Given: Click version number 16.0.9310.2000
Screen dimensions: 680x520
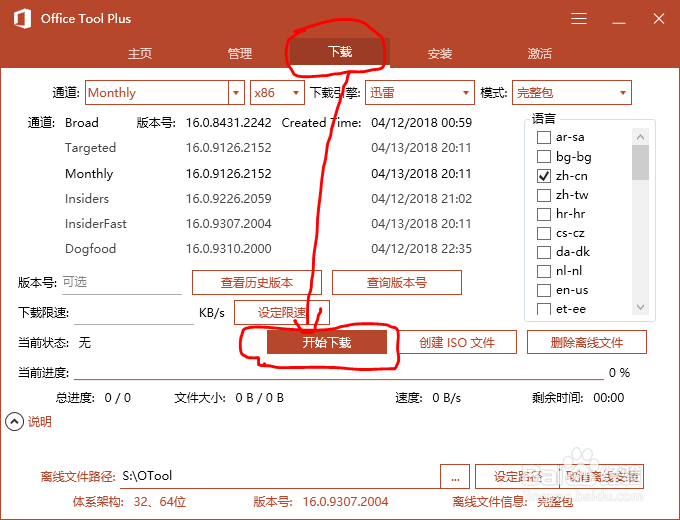Looking at the screenshot, I should (229, 249).
